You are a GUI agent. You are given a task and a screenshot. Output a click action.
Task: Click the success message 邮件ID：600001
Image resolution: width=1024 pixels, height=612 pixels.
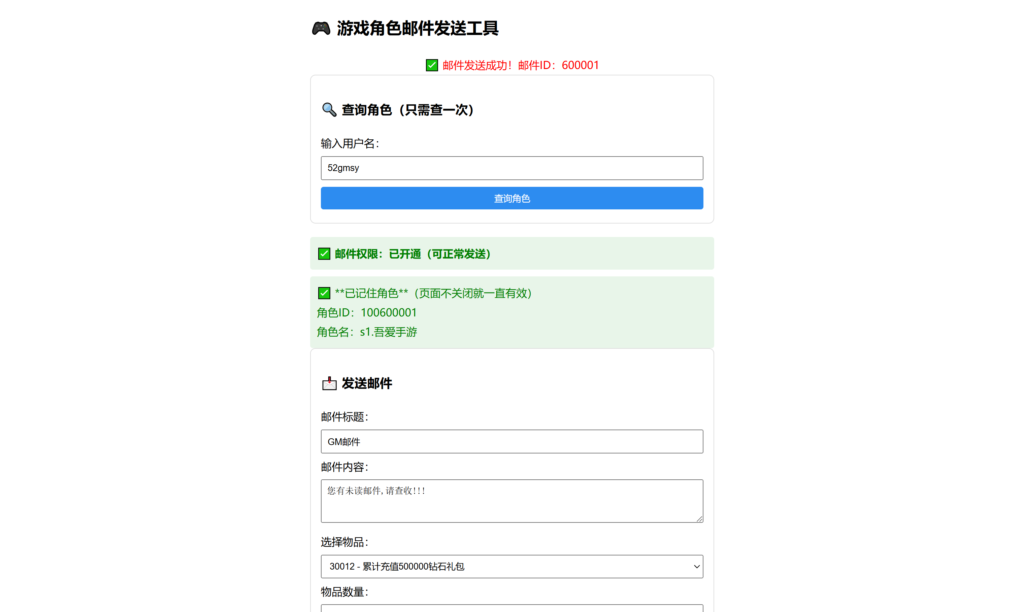[x=558, y=65]
